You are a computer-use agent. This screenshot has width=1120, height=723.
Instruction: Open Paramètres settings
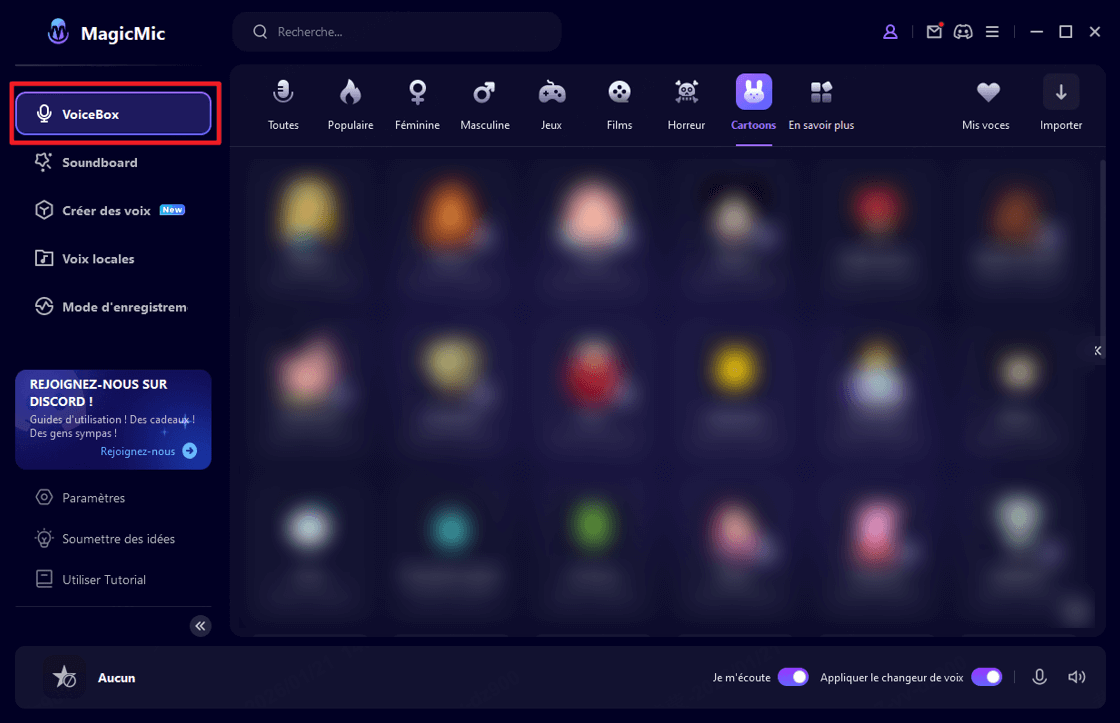point(93,498)
